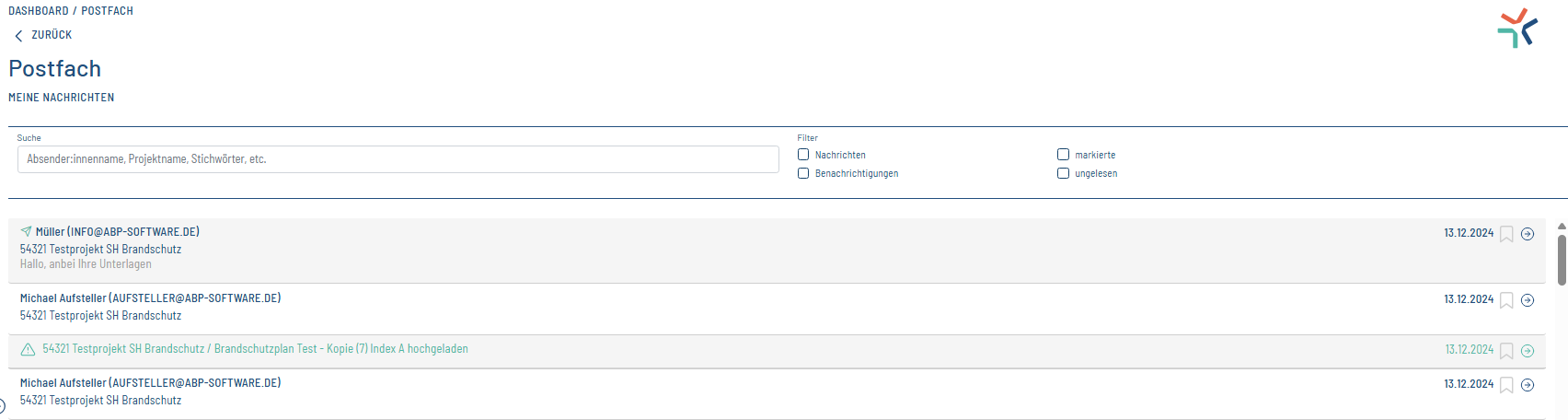This screenshot has height=420, width=1568.
Task: Click the warning triangle notification icon
Action: click(x=28, y=349)
